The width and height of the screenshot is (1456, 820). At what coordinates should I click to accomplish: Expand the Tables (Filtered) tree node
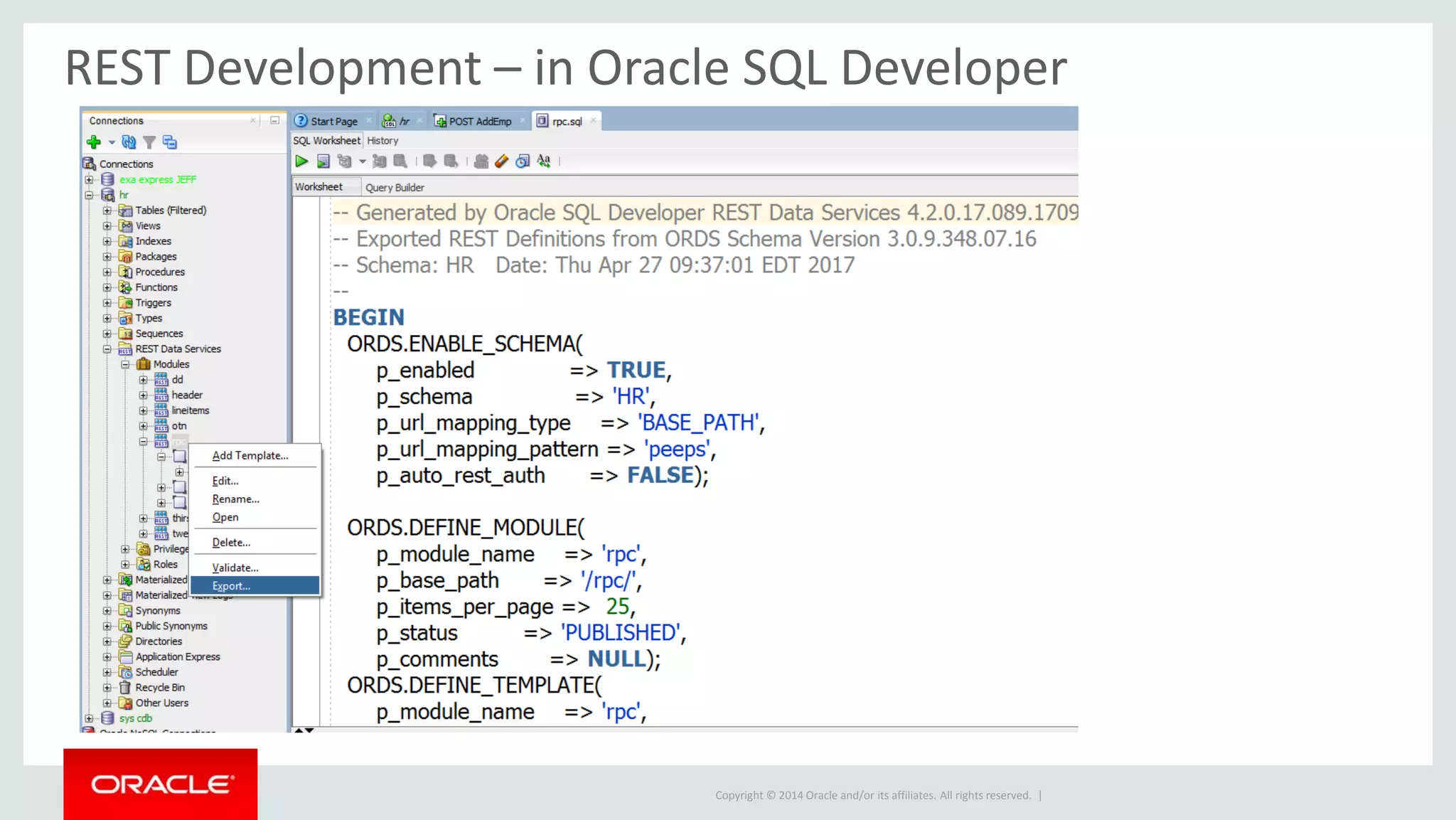tap(107, 211)
